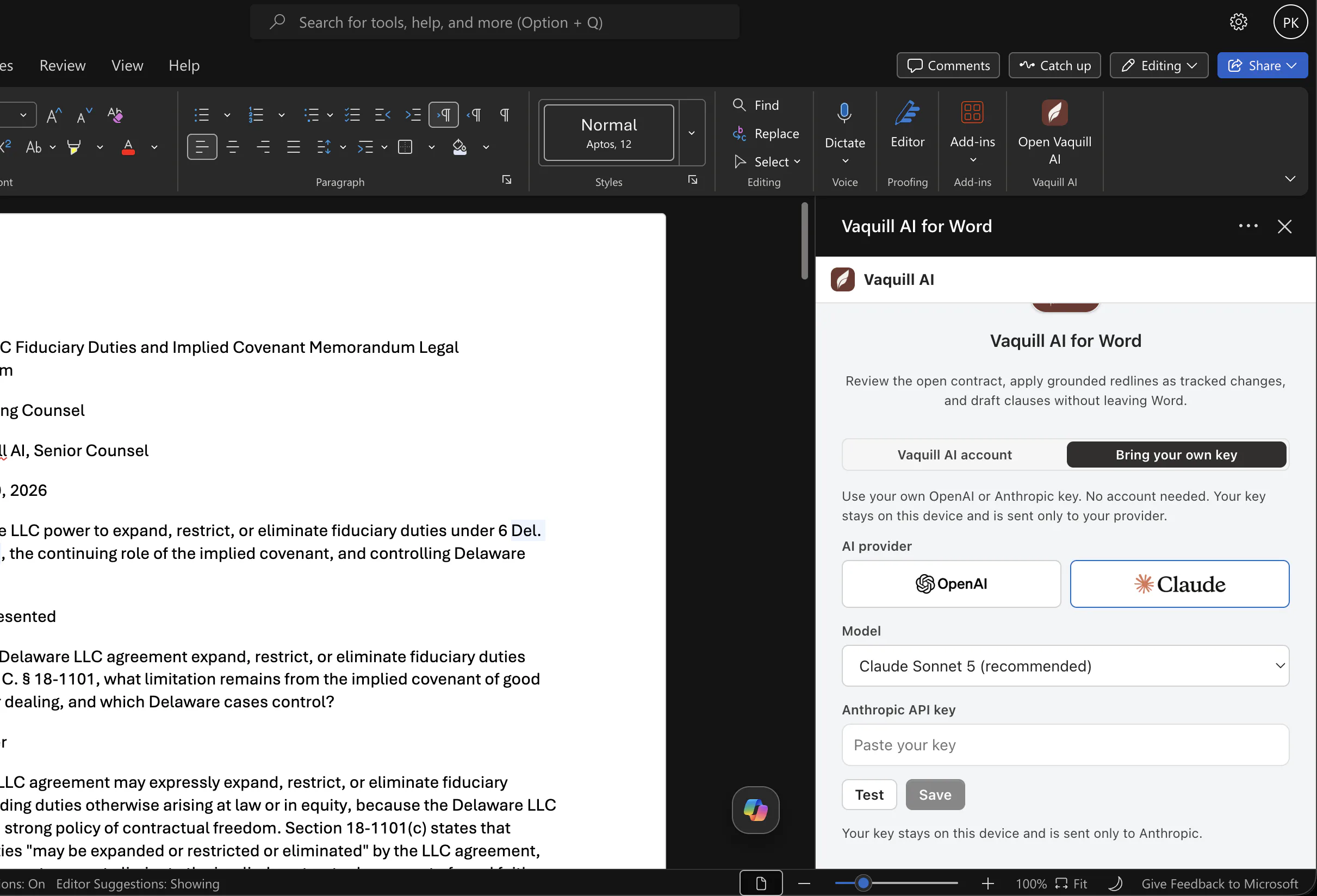Select Claude as AI provider
Screen dimensions: 1317x896
[1179, 584]
